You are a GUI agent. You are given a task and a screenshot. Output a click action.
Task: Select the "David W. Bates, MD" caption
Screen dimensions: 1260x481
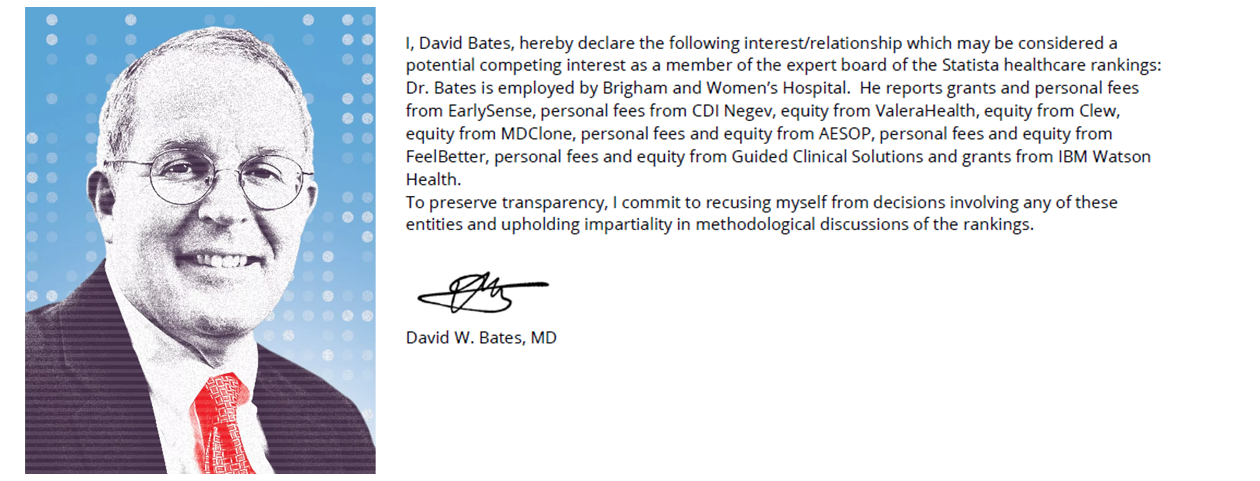click(x=481, y=338)
